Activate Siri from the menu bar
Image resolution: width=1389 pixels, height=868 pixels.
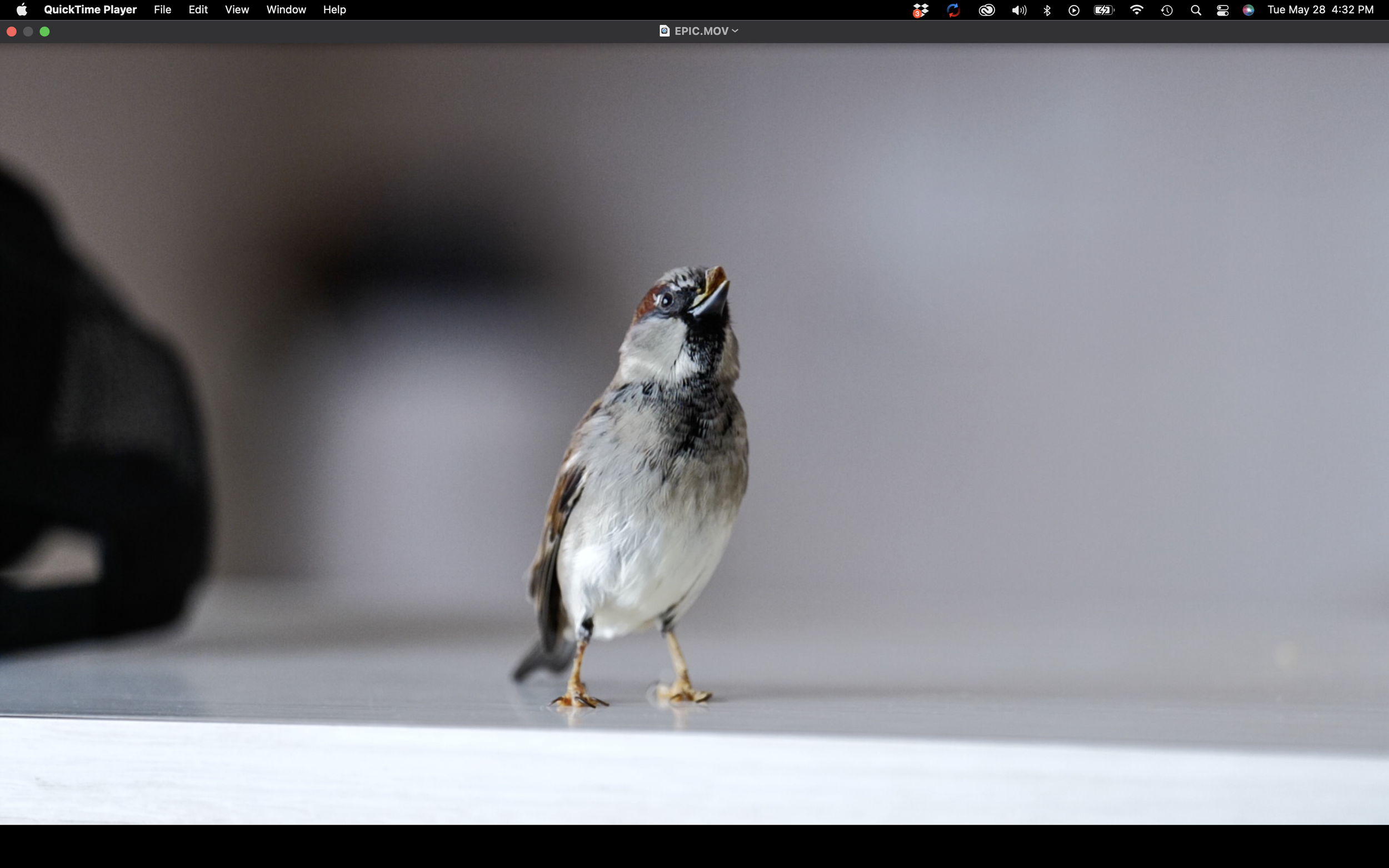pyautogui.click(x=1248, y=10)
